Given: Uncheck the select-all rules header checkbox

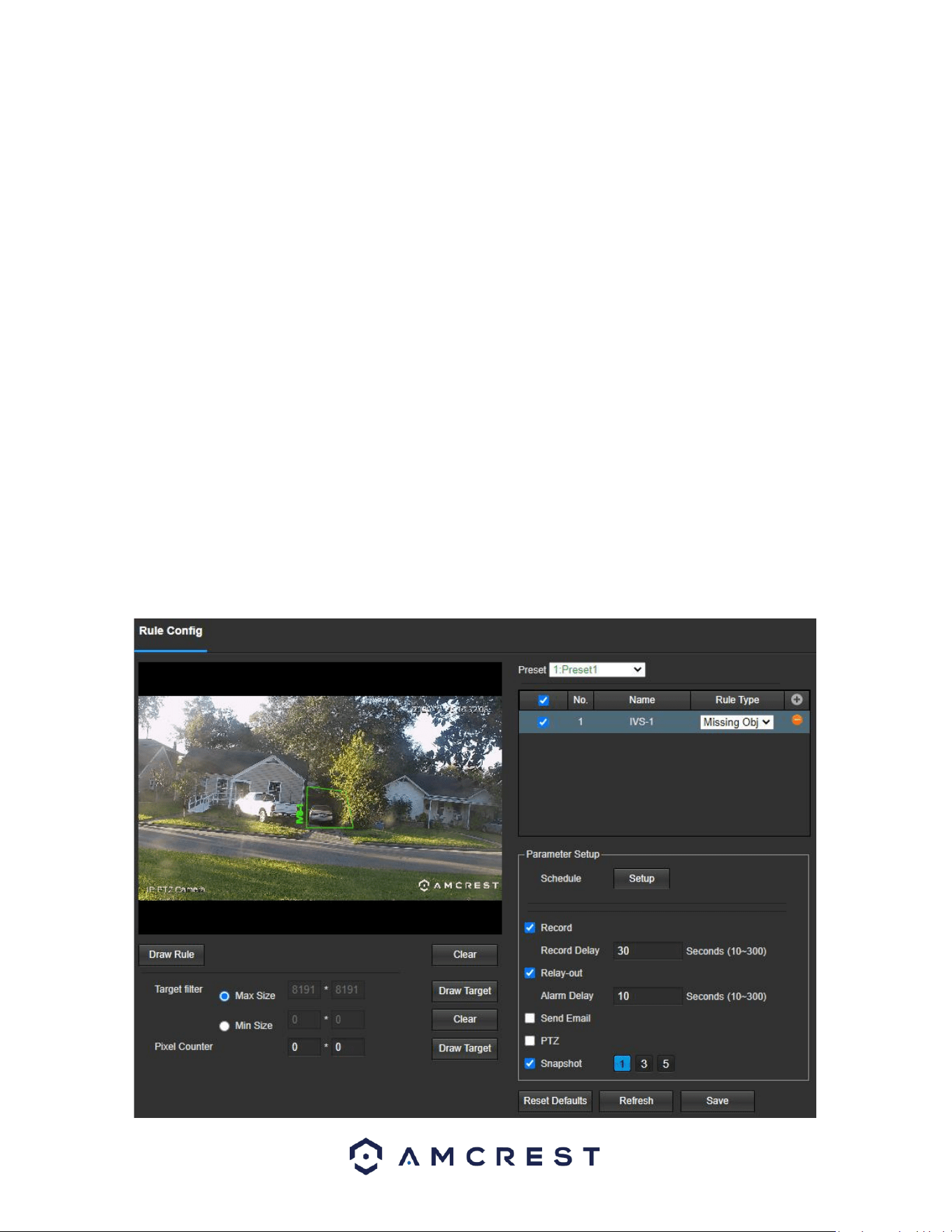Looking at the screenshot, I should [544, 700].
